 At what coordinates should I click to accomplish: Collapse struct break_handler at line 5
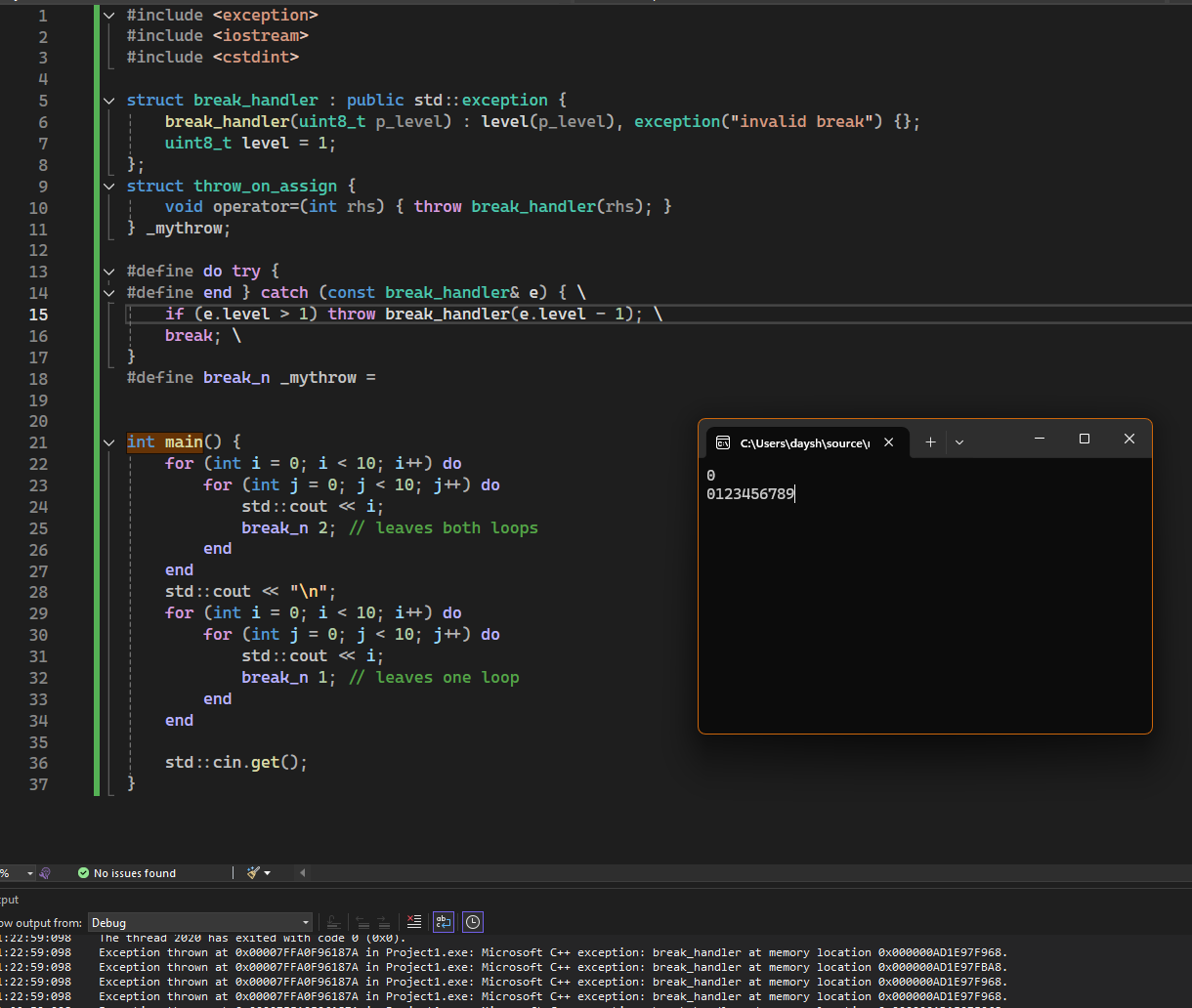click(108, 101)
